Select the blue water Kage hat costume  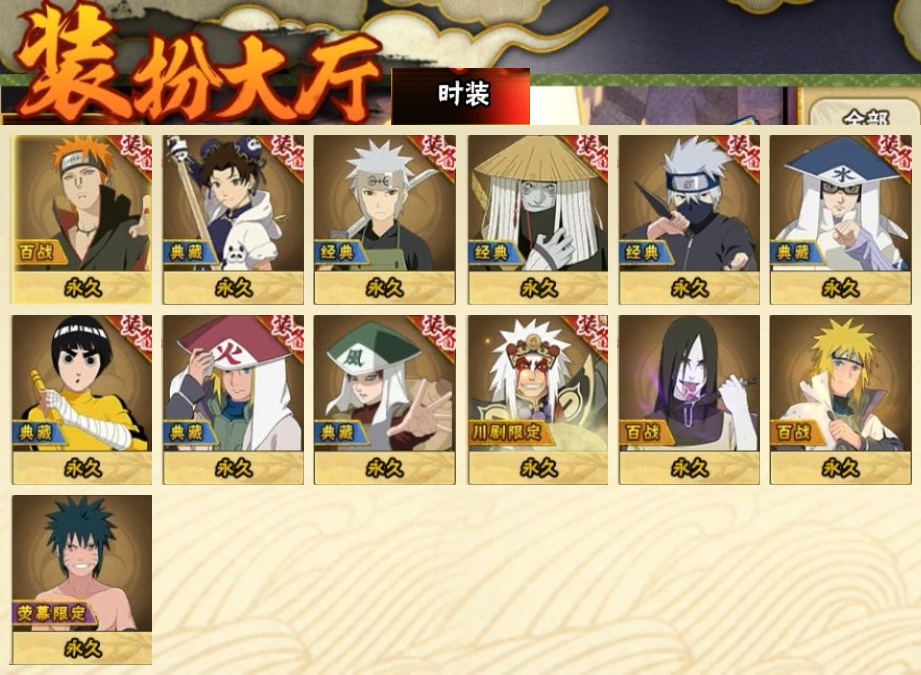(841, 219)
